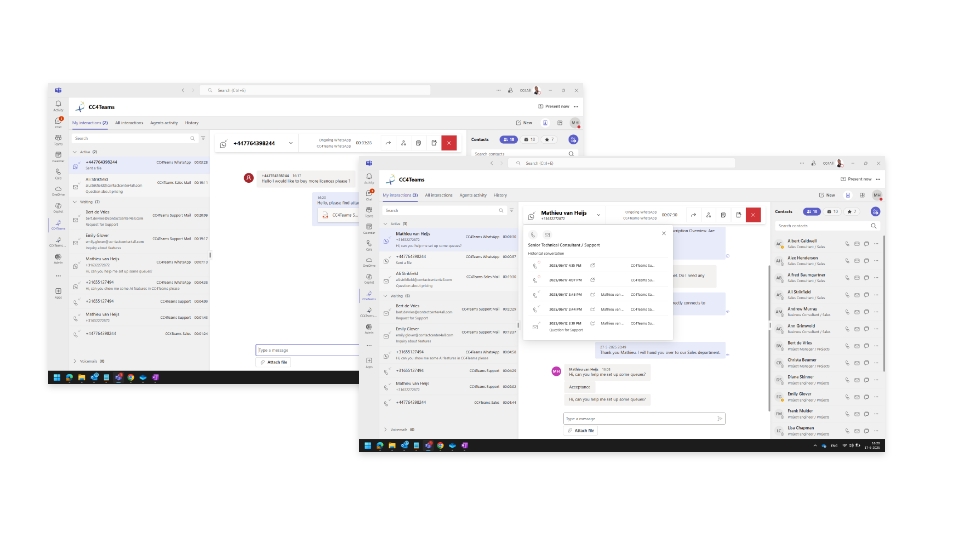Click the front window Contacts list scrollbar
The image size is (960, 540).
coord(883,300)
